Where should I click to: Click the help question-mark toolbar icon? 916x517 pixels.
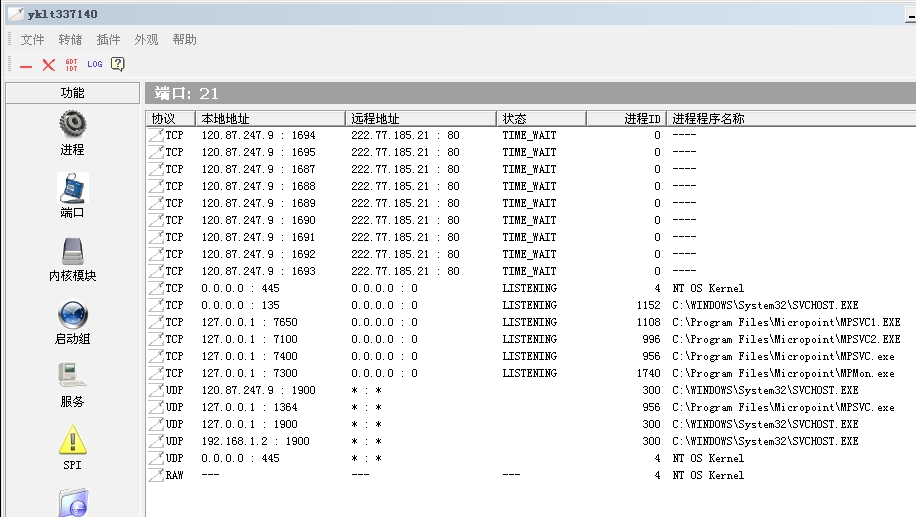click(117, 64)
